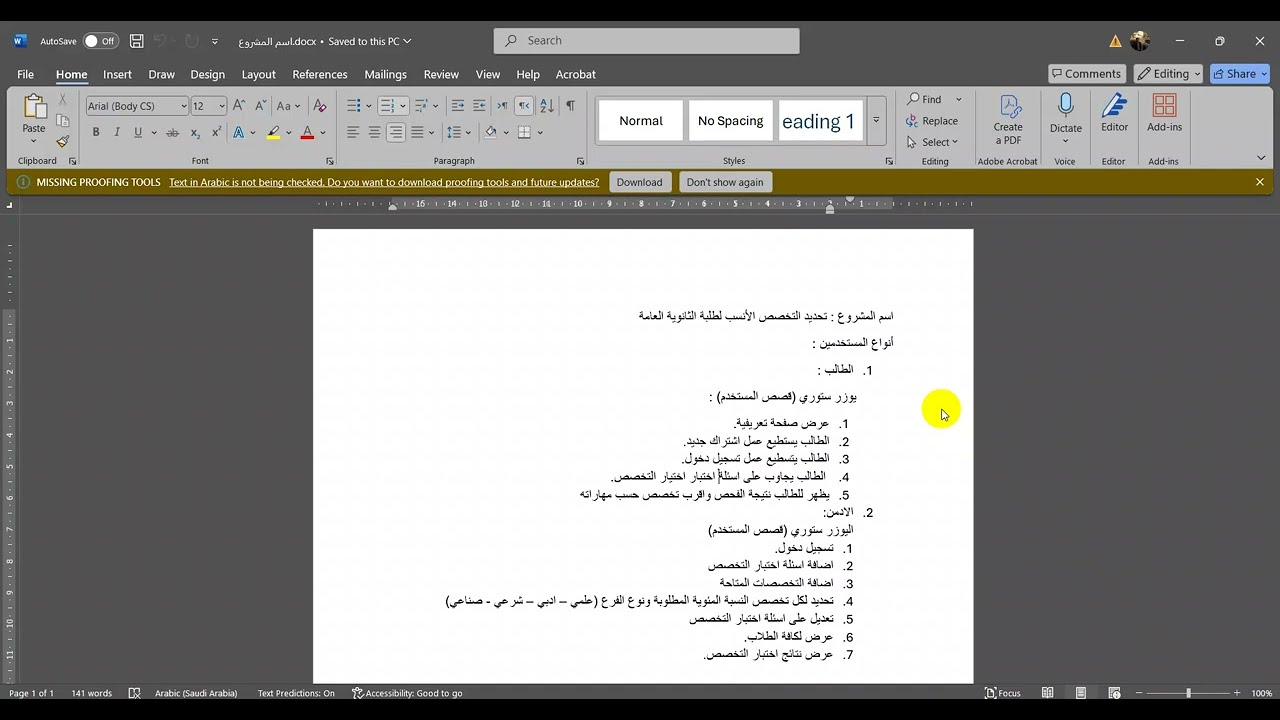Click the Increase Indent icon
The image size is (1280, 720).
pos(480,106)
